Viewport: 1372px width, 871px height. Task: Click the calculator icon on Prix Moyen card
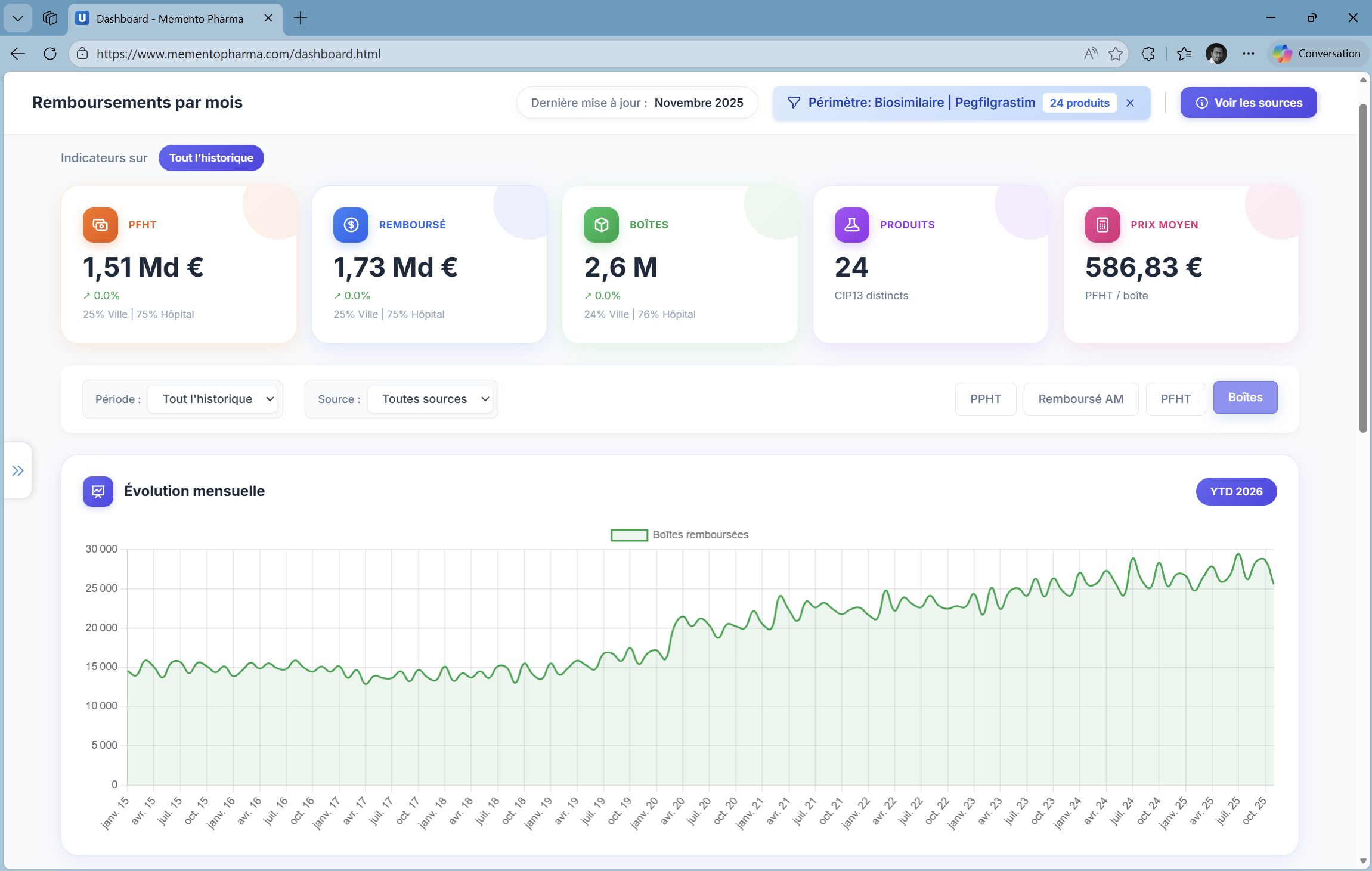click(x=1101, y=225)
